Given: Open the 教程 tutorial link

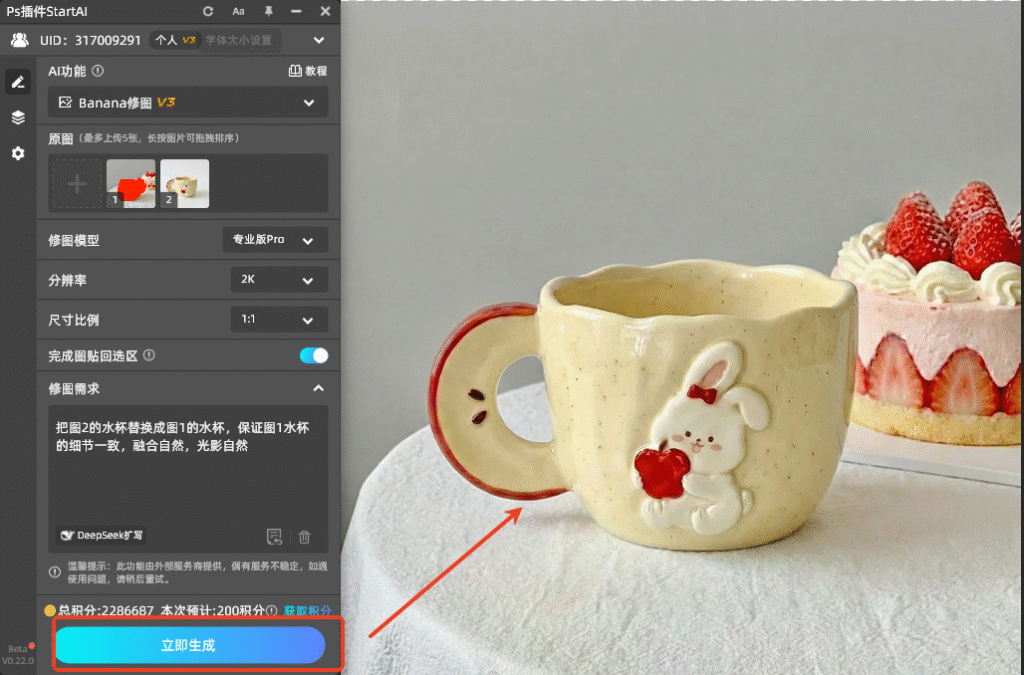Looking at the screenshot, I should point(307,71).
